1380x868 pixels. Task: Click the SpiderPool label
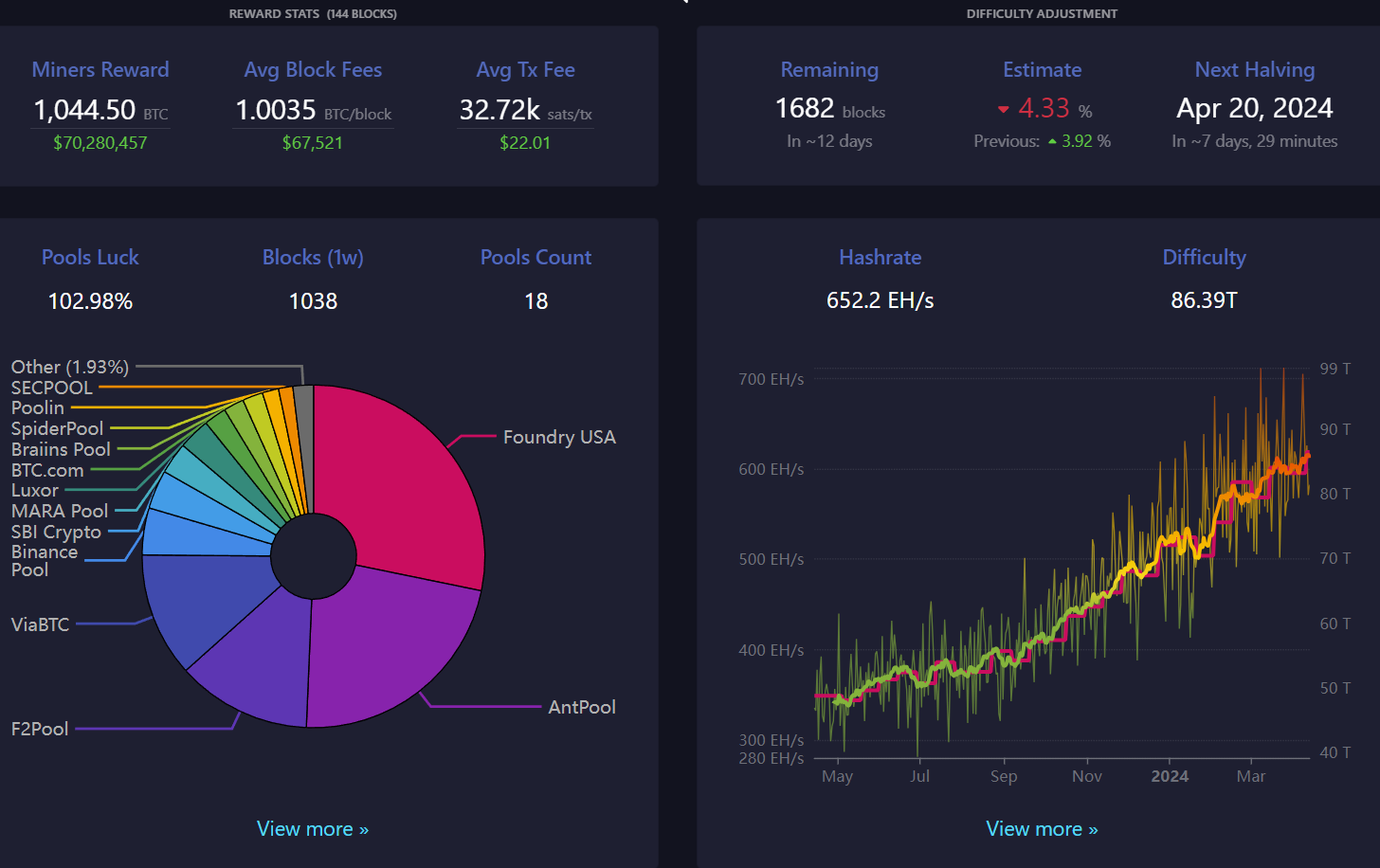[57, 428]
